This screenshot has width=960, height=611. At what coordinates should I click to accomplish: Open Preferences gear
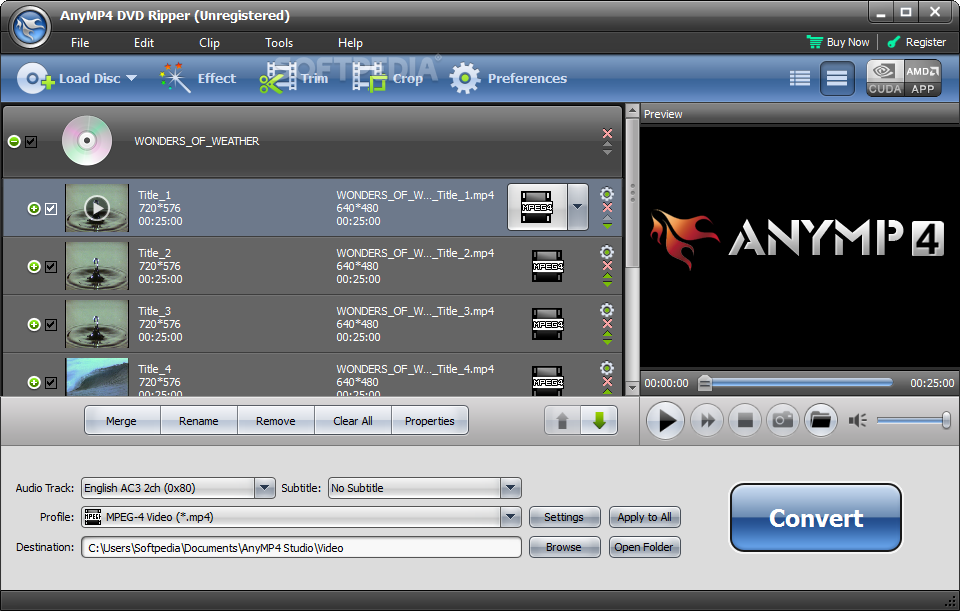click(x=465, y=78)
